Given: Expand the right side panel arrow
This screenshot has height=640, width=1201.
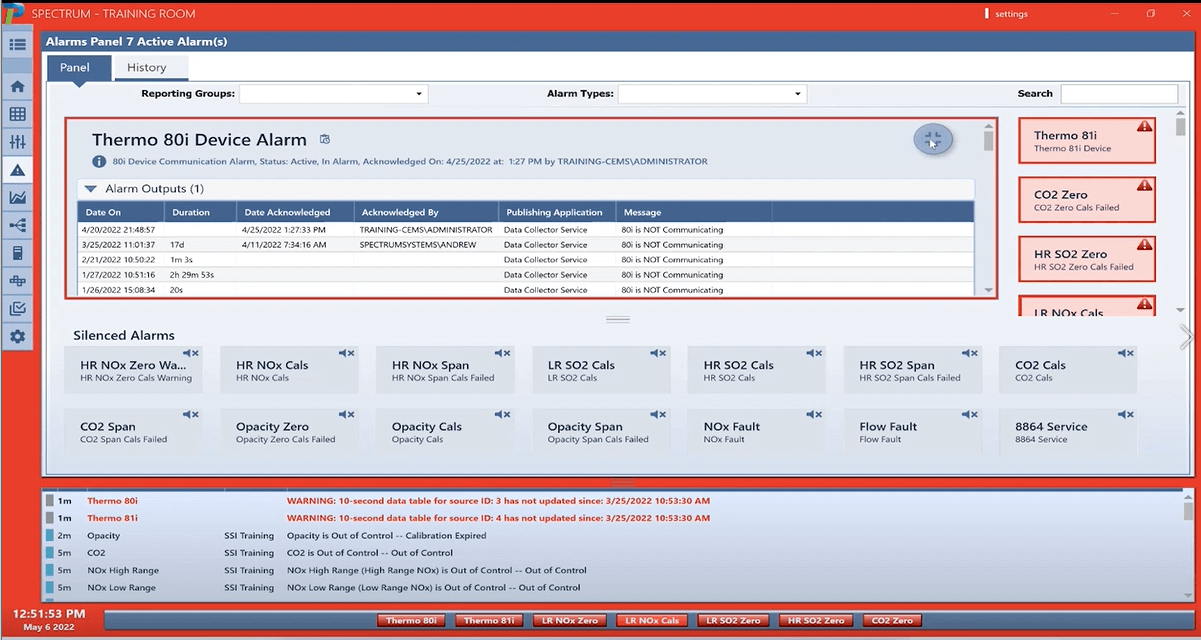Looking at the screenshot, I should tap(1186, 337).
